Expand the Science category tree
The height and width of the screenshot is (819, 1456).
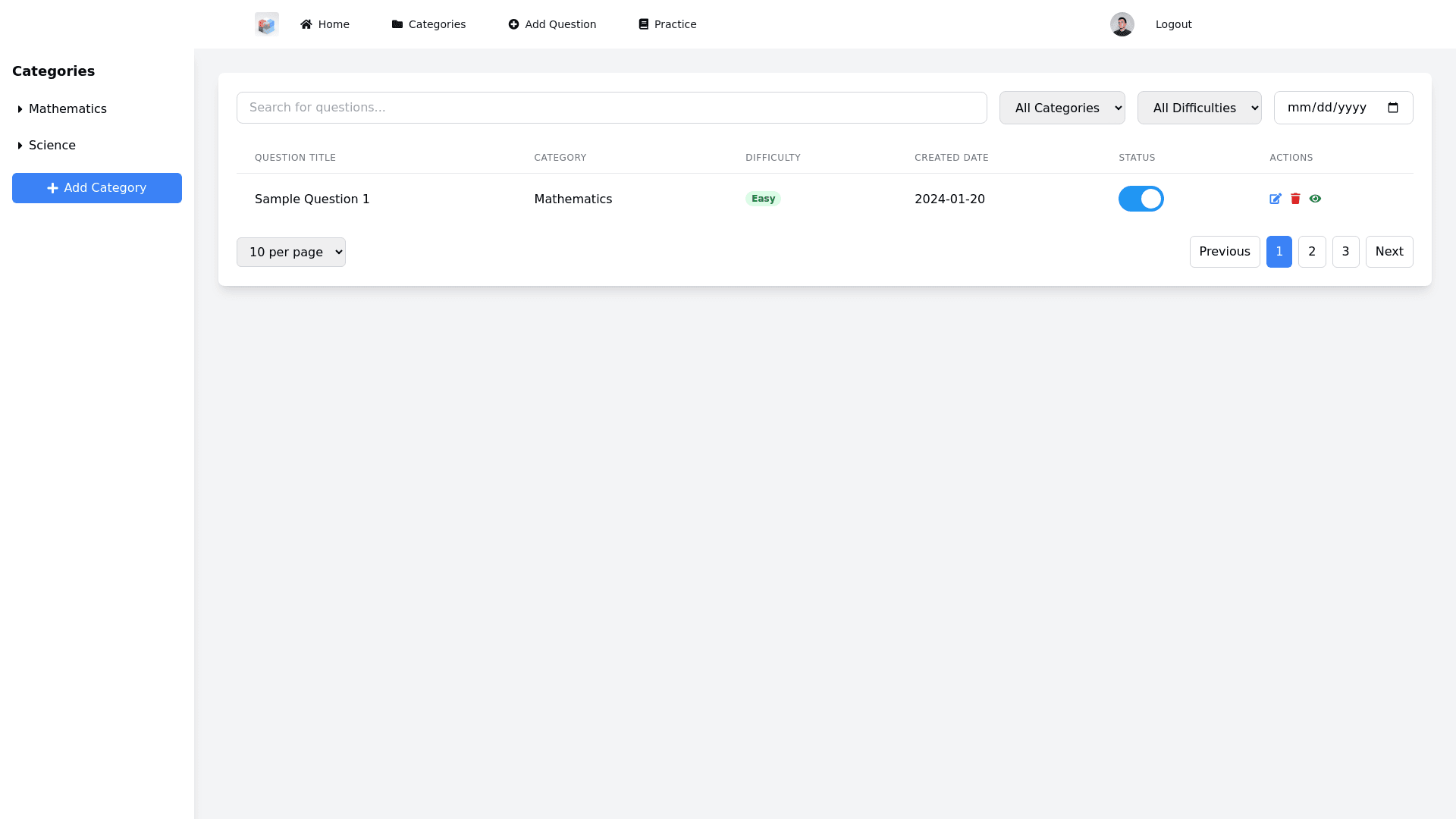(20, 146)
